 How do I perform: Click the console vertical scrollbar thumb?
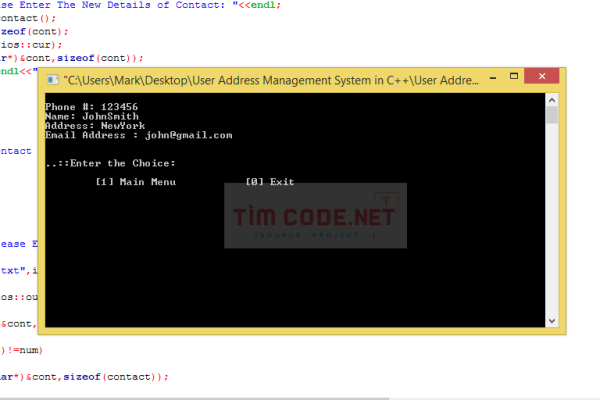(x=551, y=115)
